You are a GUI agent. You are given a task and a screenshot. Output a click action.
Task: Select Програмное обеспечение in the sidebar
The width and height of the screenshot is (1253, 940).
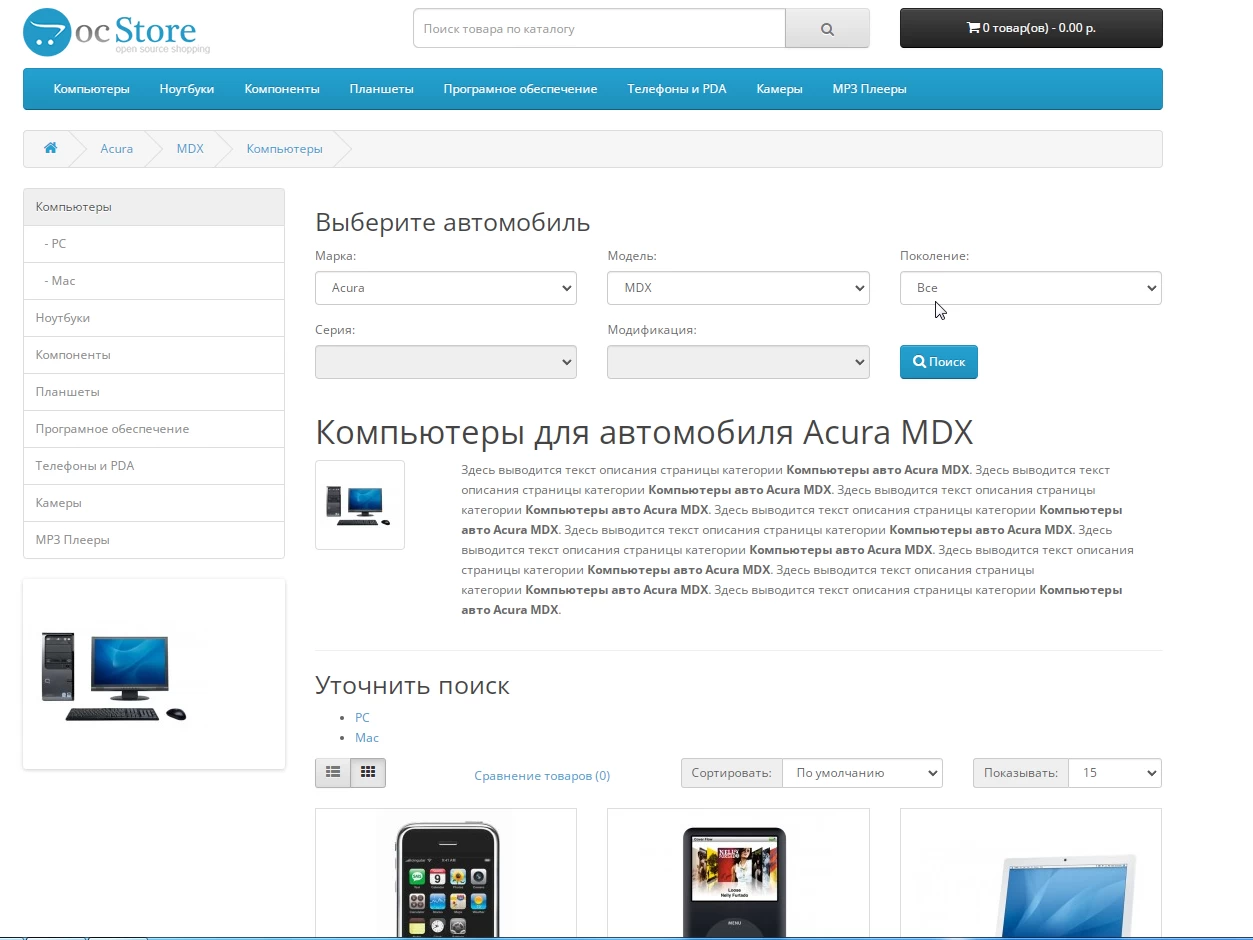click(x=154, y=429)
